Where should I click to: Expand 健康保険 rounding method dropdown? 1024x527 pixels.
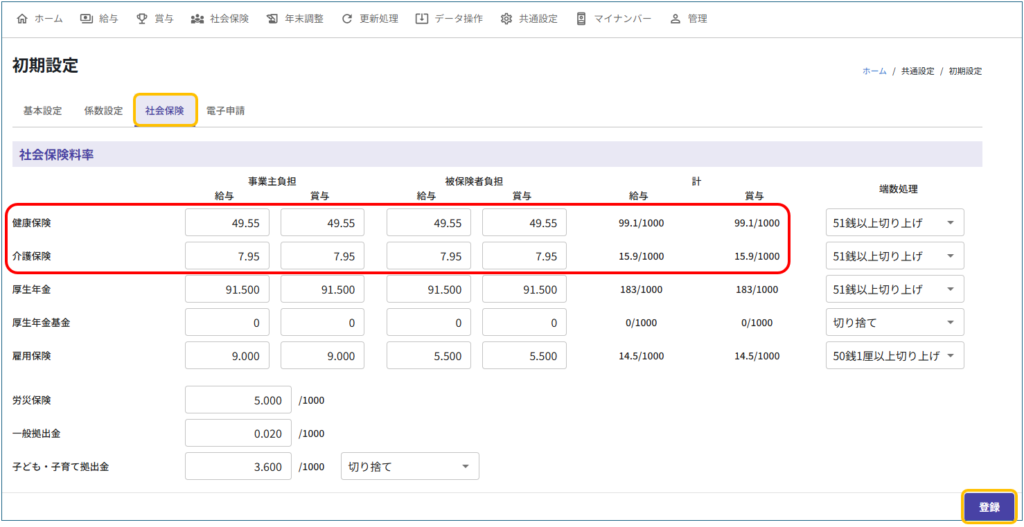click(894, 223)
